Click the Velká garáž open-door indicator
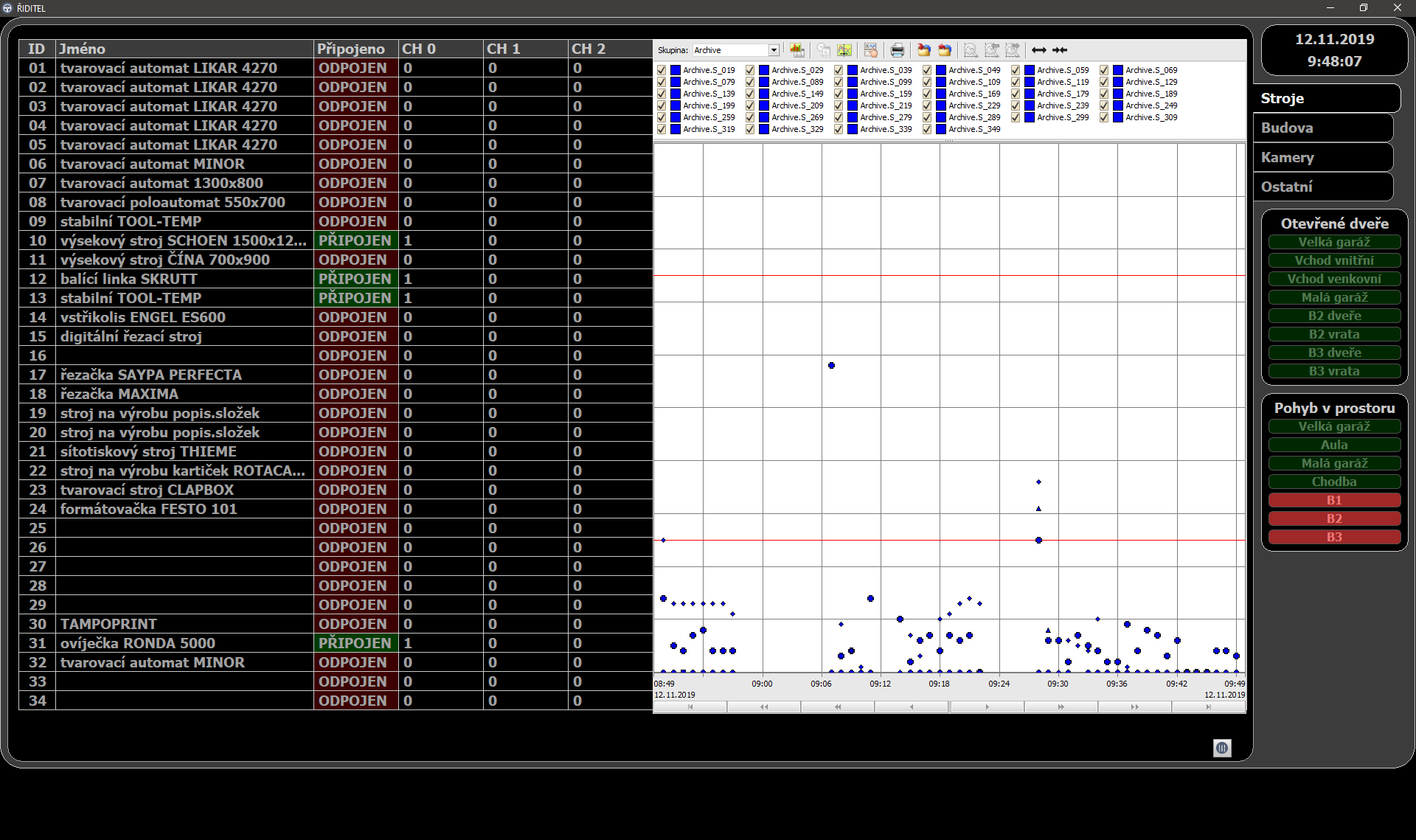 [x=1334, y=242]
